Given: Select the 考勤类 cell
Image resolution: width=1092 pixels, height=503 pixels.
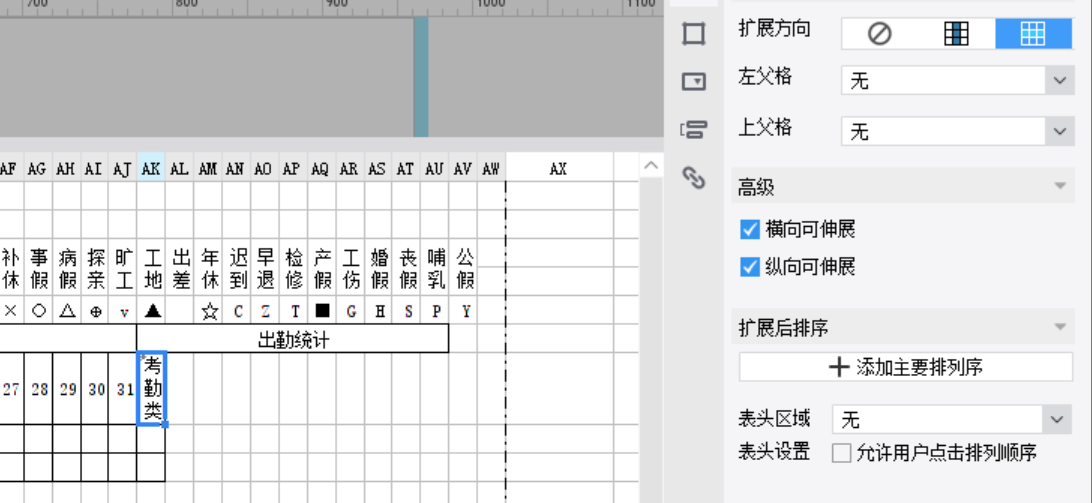Looking at the screenshot, I should pos(151,389).
